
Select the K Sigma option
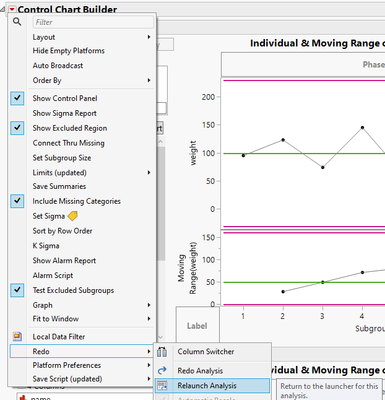tap(46, 246)
